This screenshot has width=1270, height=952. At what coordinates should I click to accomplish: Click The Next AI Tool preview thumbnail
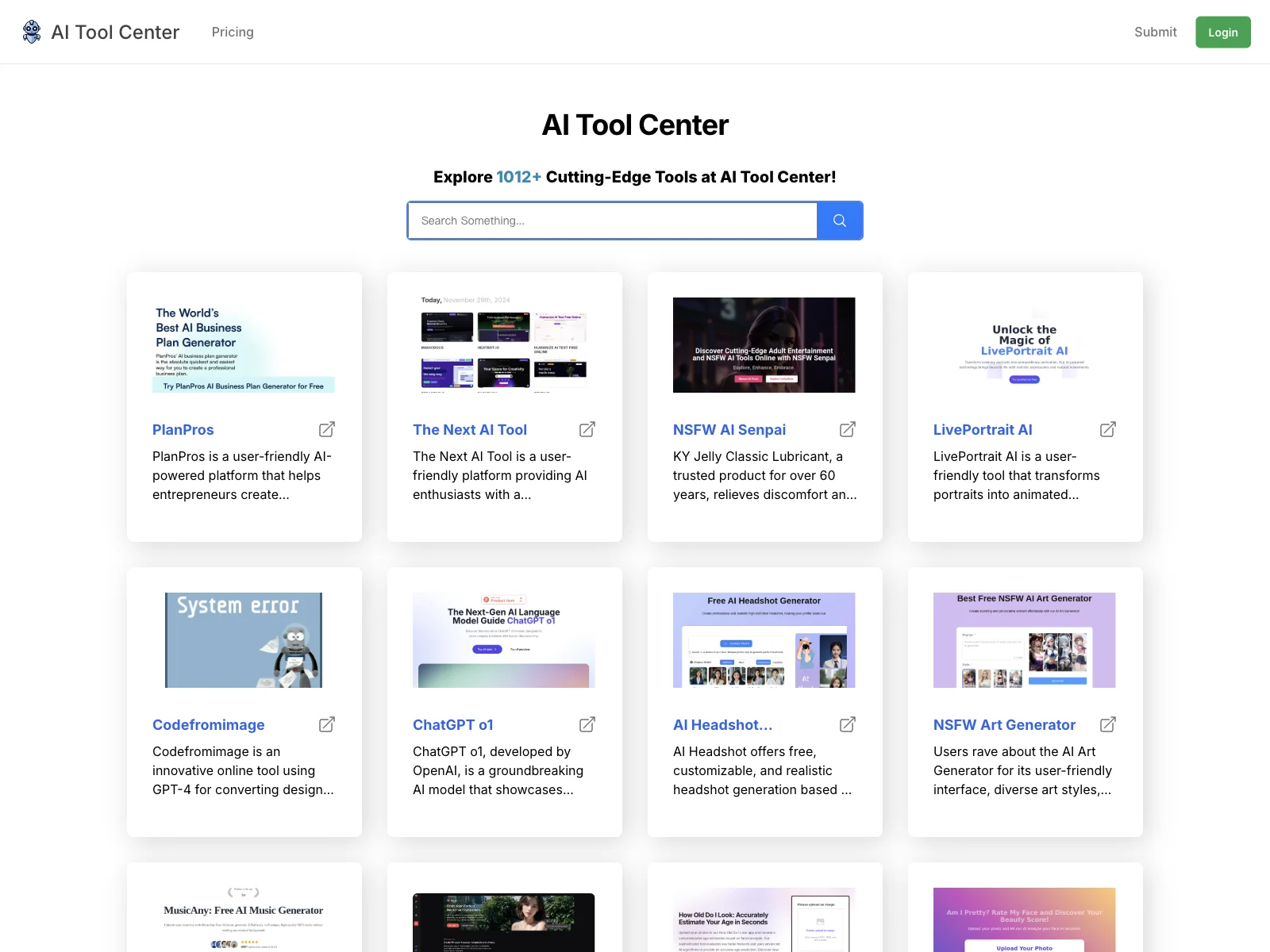coord(504,345)
